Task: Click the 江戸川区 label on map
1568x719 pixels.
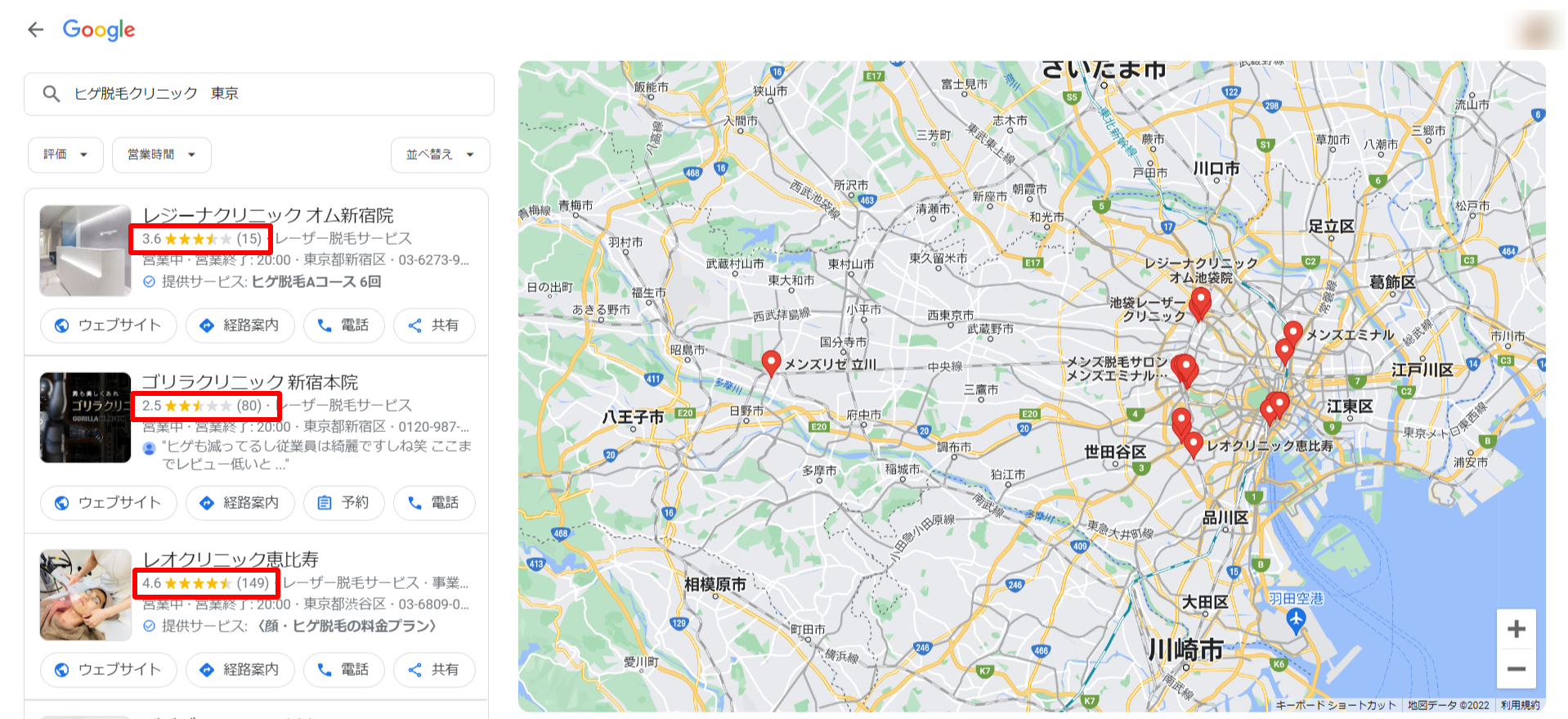Action: [x=1422, y=371]
